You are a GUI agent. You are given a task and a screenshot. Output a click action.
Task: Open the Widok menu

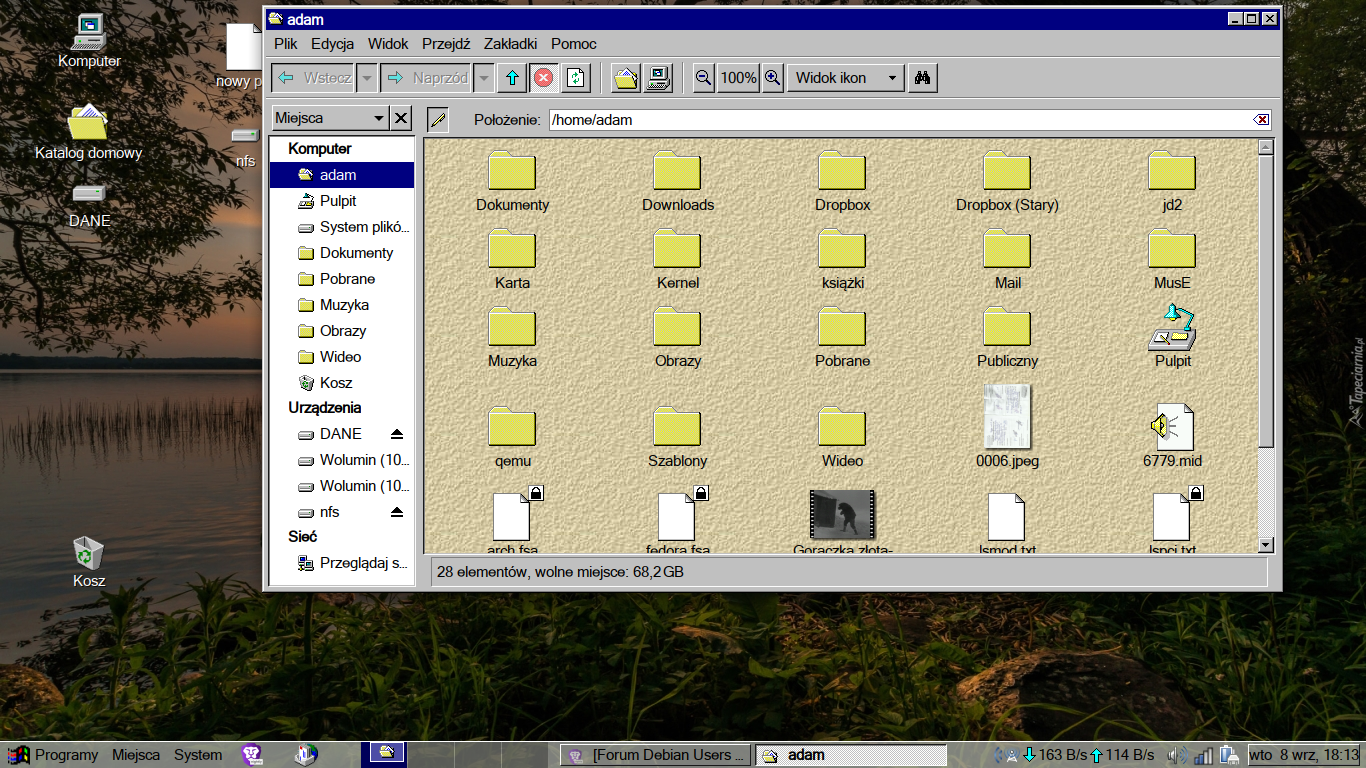388,44
